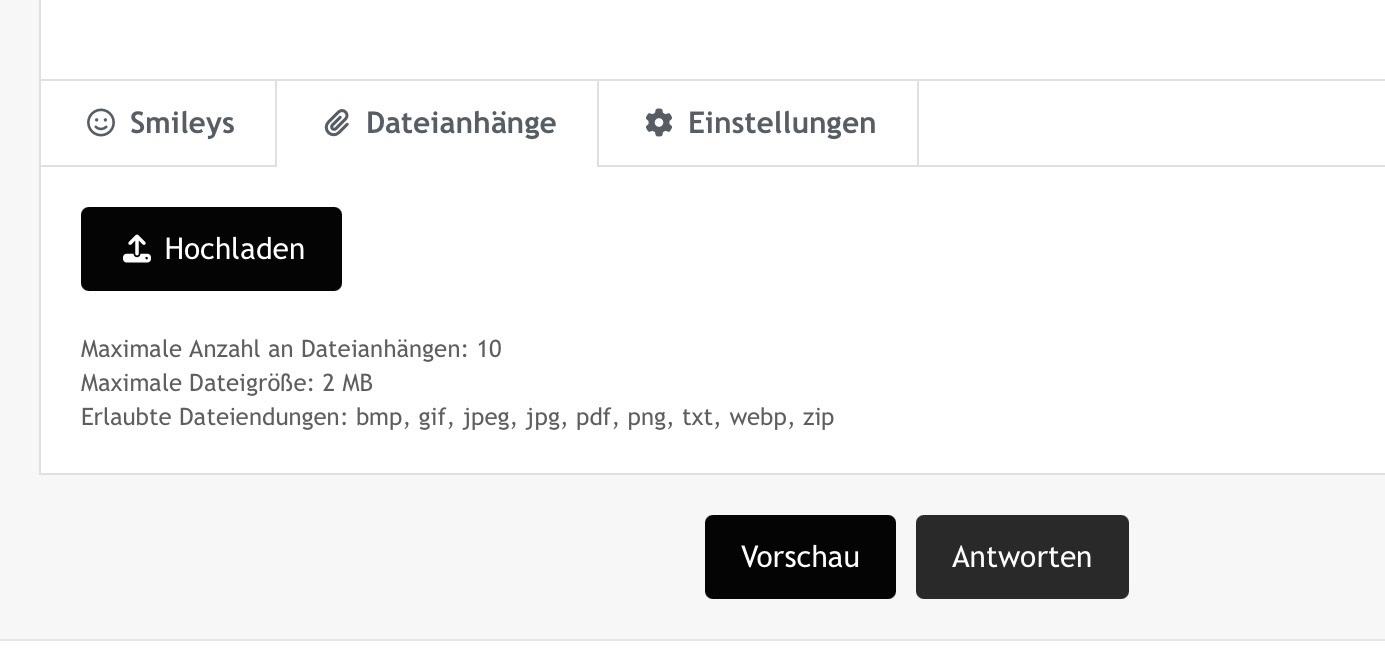The height and width of the screenshot is (651, 1385).
Task: Click the pdf extension in the list
Action: [593, 417]
